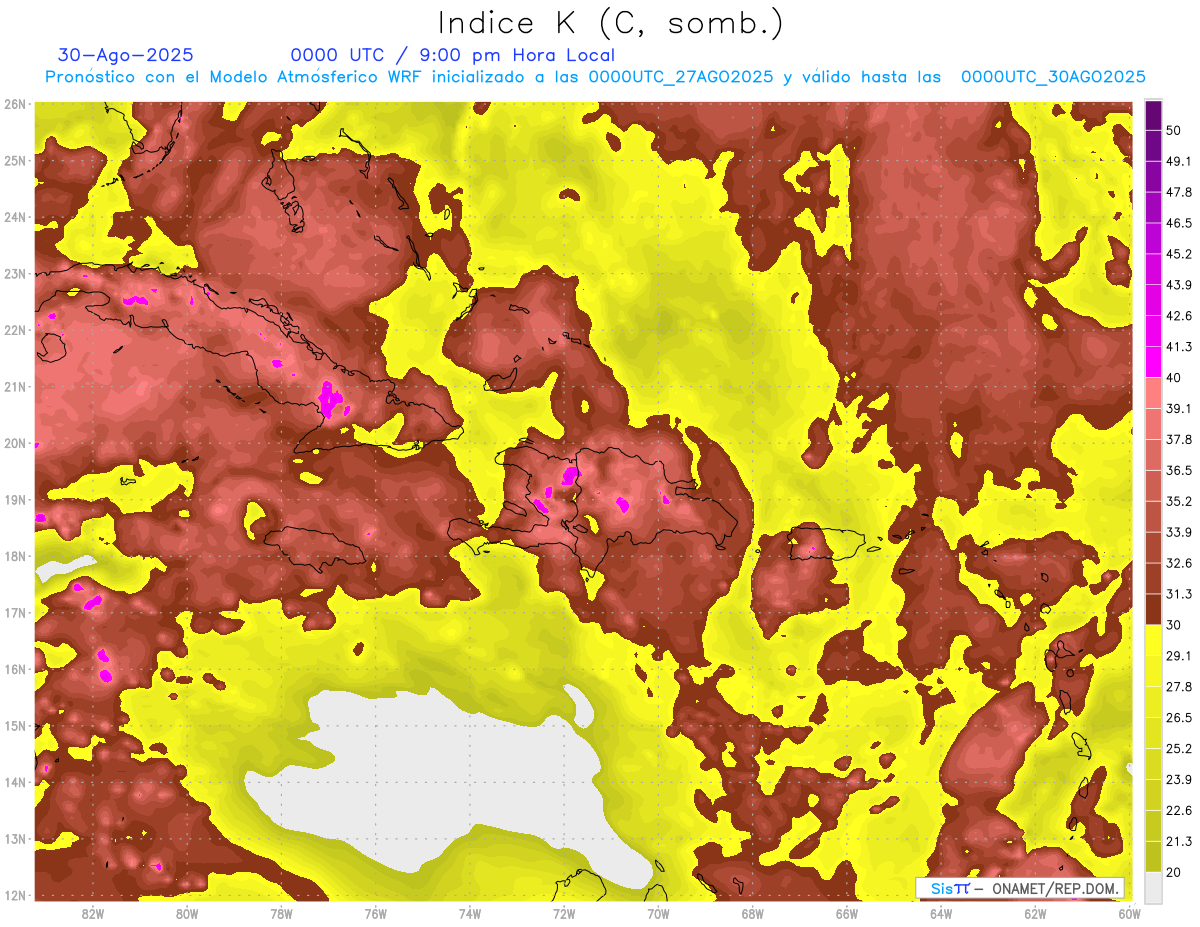The width and height of the screenshot is (1200, 927).
Task: Click the '35.2' color scale label
Action: coord(1178,501)
